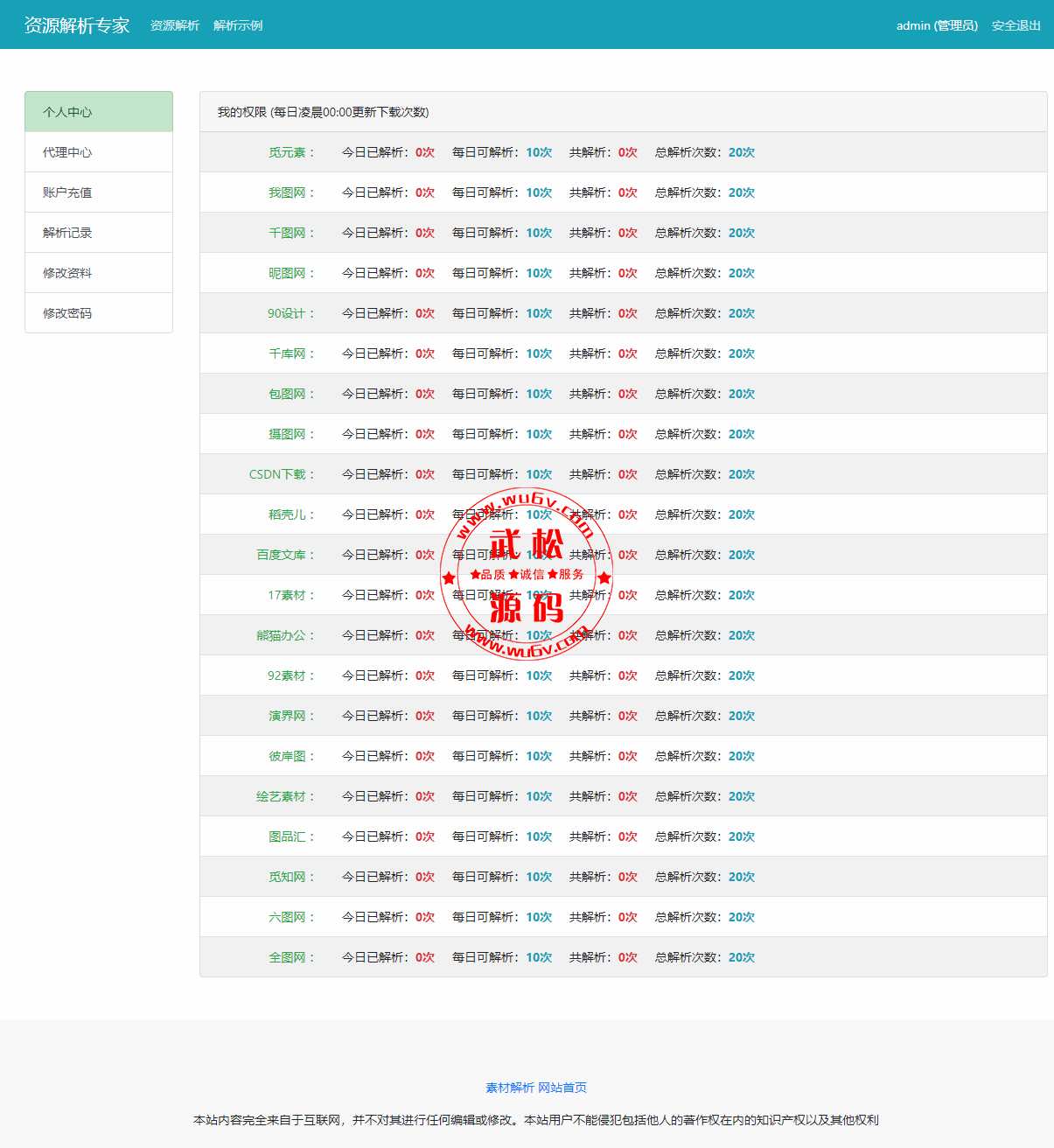Open the 解析示例 navigation link

(x=238, y=25)
